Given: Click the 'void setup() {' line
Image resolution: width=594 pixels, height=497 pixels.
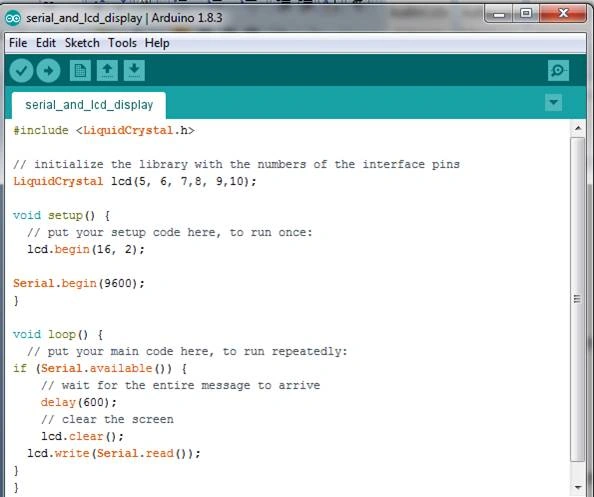Looking at the screenshot, I should (61, 216).
